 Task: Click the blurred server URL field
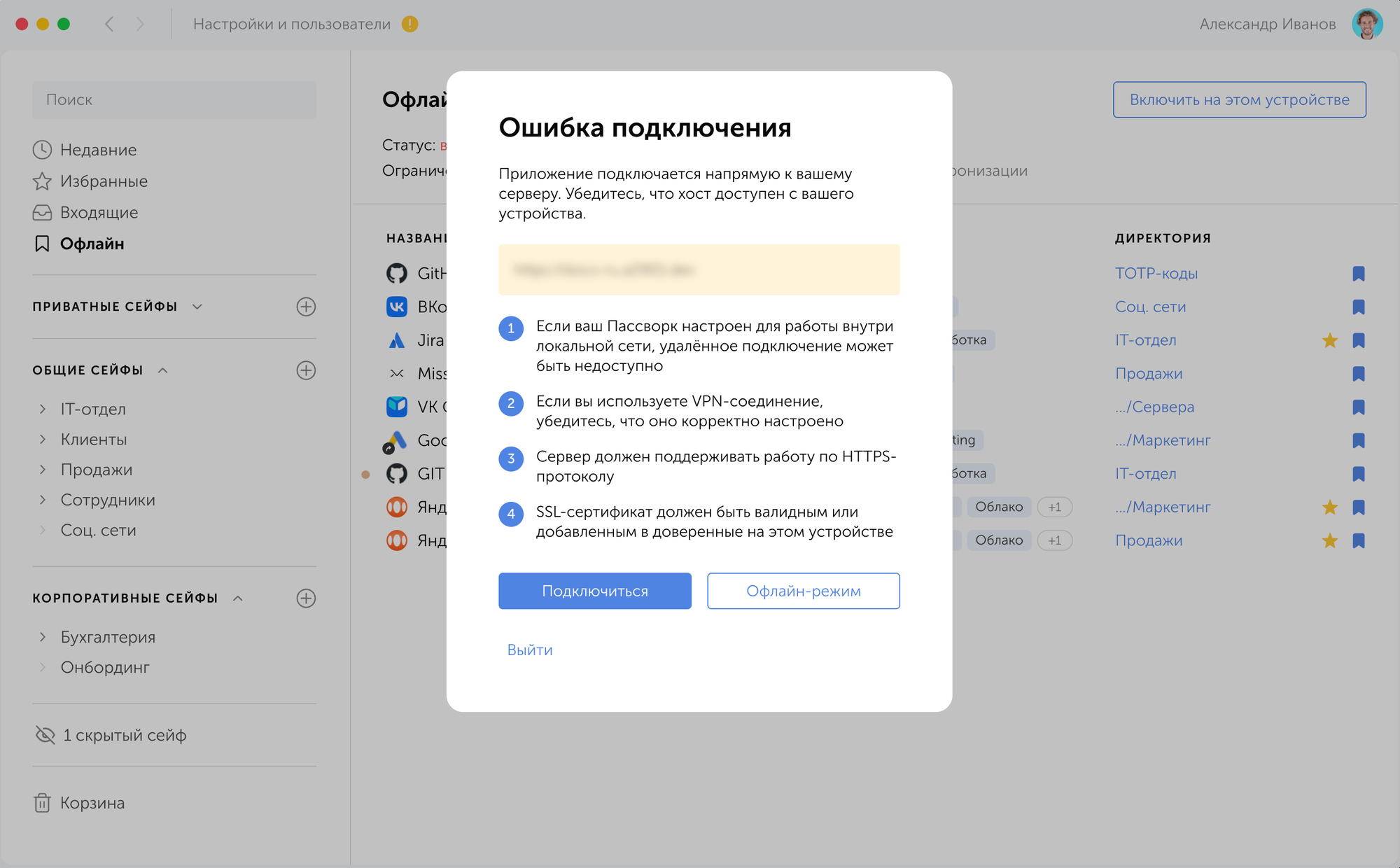coord(699,269)
